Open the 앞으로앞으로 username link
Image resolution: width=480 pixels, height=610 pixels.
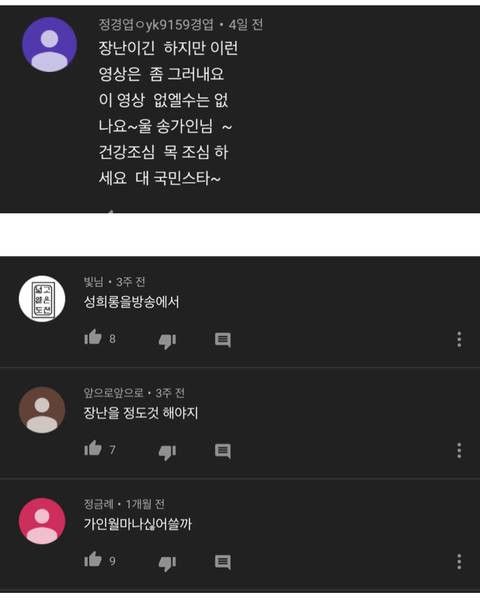click(114, 393)
